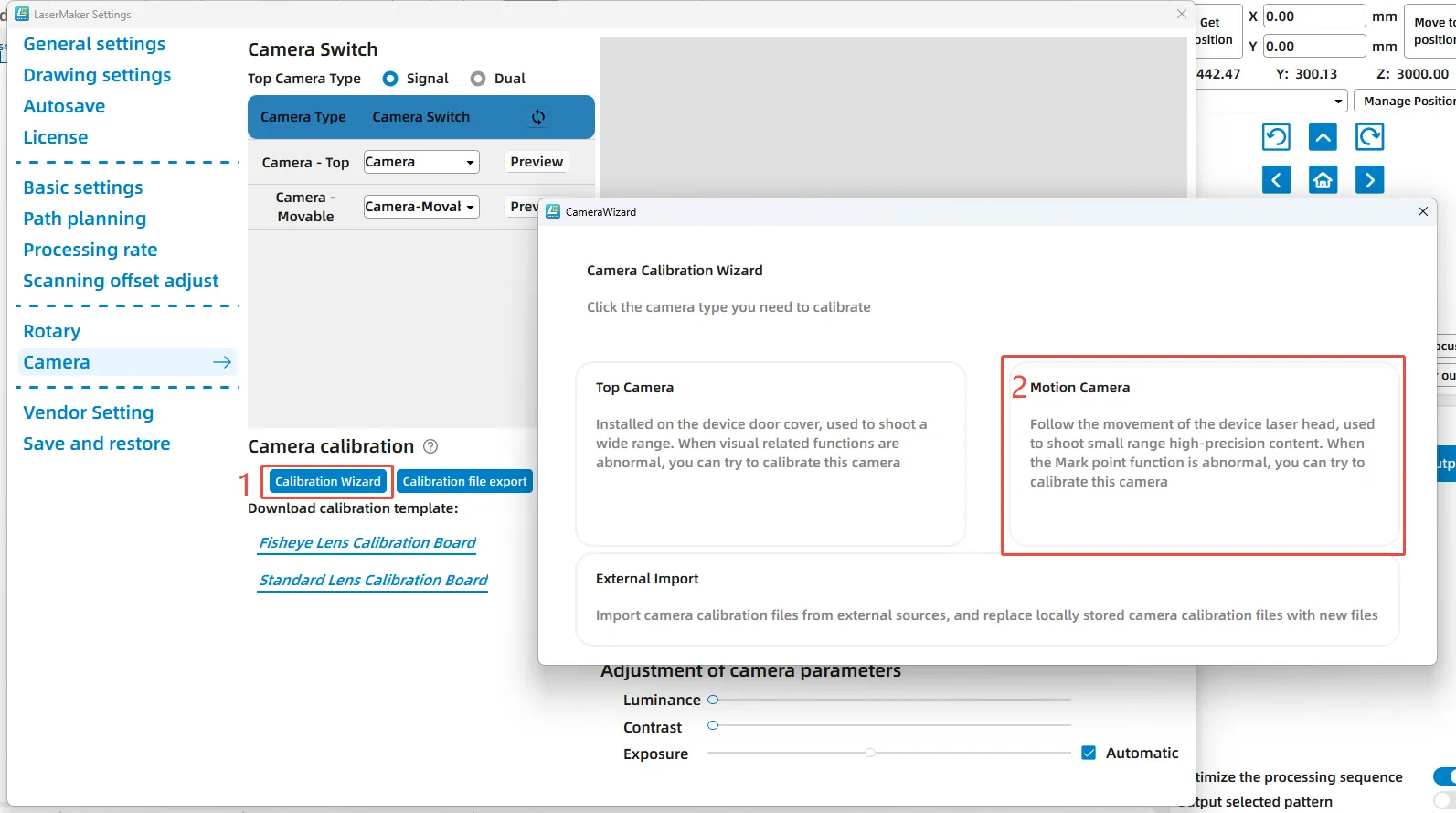Image resolution: width=1456 pixels, height=813 pixels.
Task: Click the Calibration Wizard button
Action: pyautogui.click(x=327, y=481)
